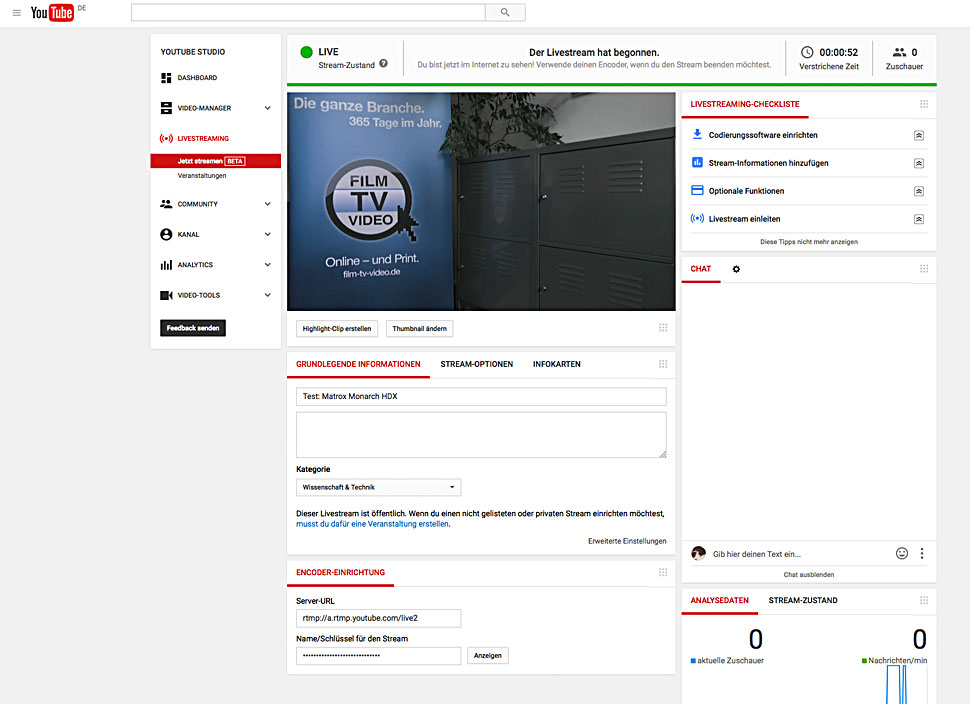
Task: Open the Kategorie dropdown
Action: pos(379,487)
